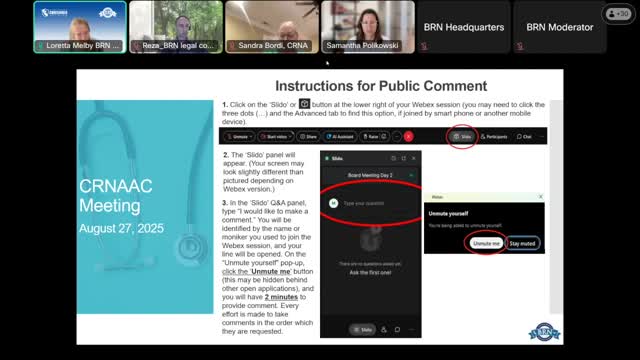Click Slido button at panel bottom
Image resolution: width=640 pixels, height=360 pixels.
pos(362,329)
